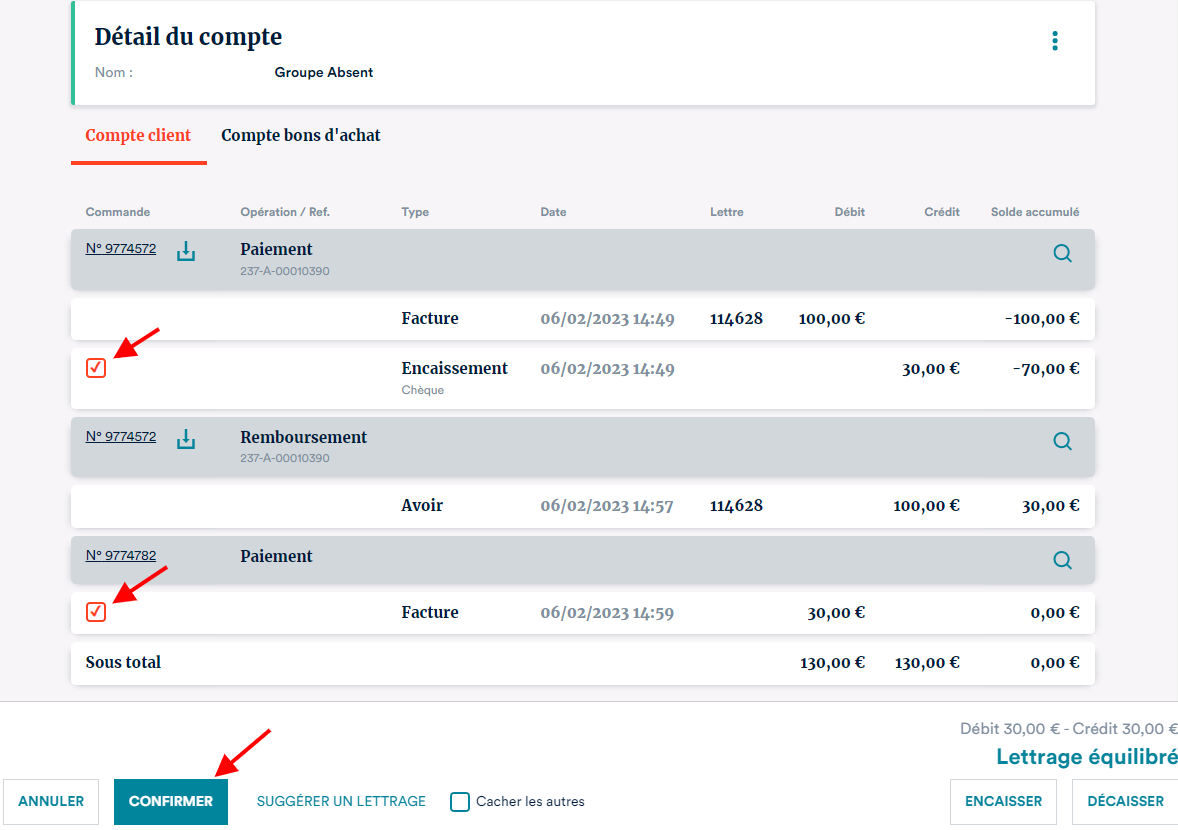The height and width of the screenshot is (830, 1178).
Task: Open order N° 9774572 in Remboursement row
Action: coord(121,437)
